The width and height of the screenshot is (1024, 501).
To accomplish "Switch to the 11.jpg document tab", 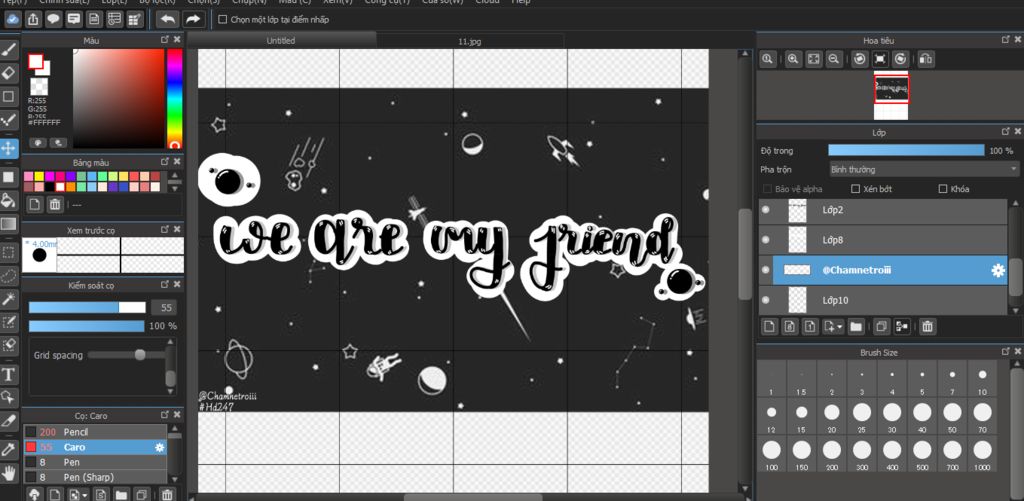I will tap(469, 41).
